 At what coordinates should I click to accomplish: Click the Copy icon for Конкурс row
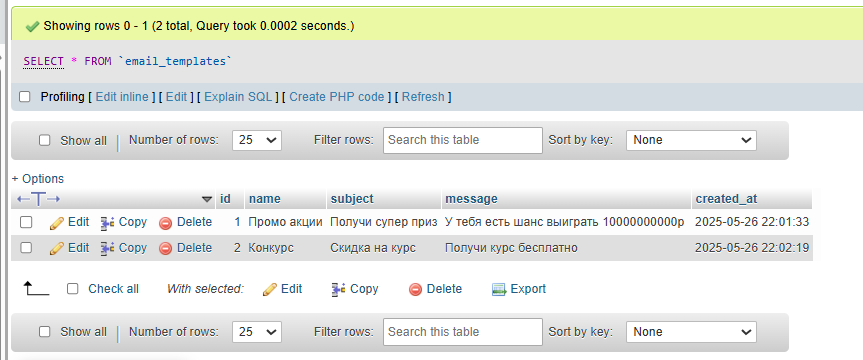click(107, 248)
